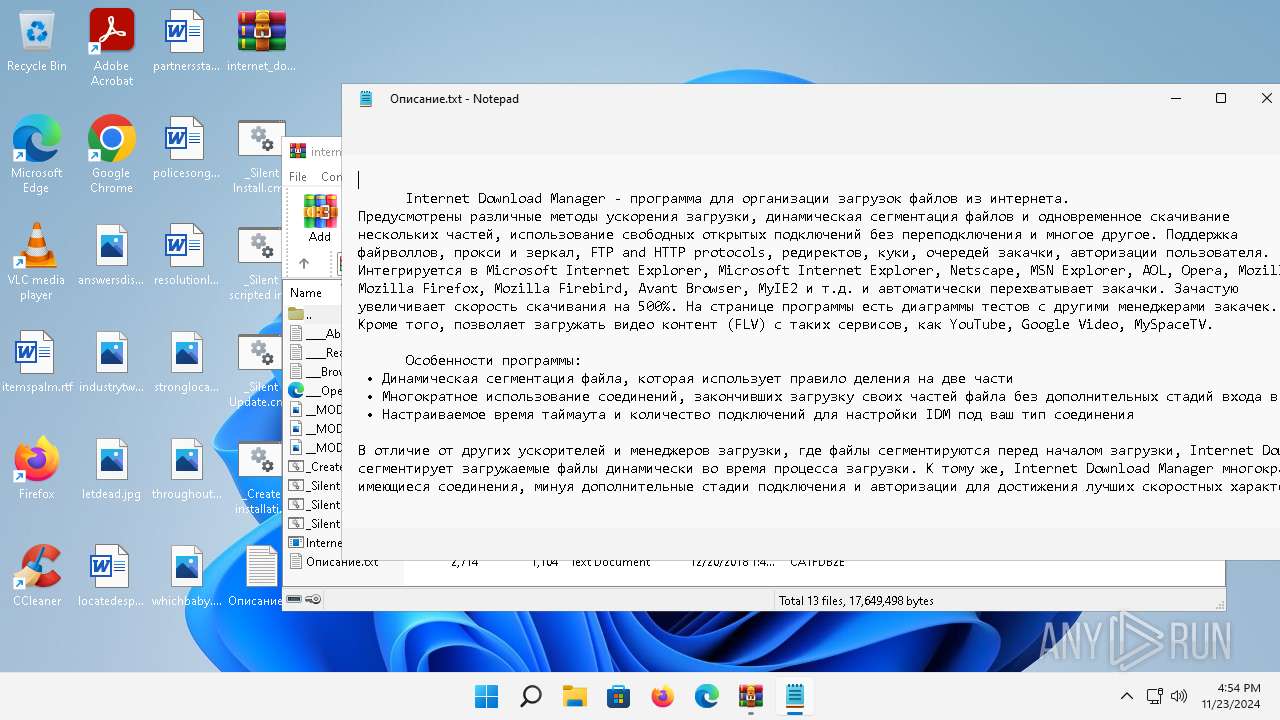Open Firefox from the taskbar
The image size is (1280, 720).
point(663,696)
